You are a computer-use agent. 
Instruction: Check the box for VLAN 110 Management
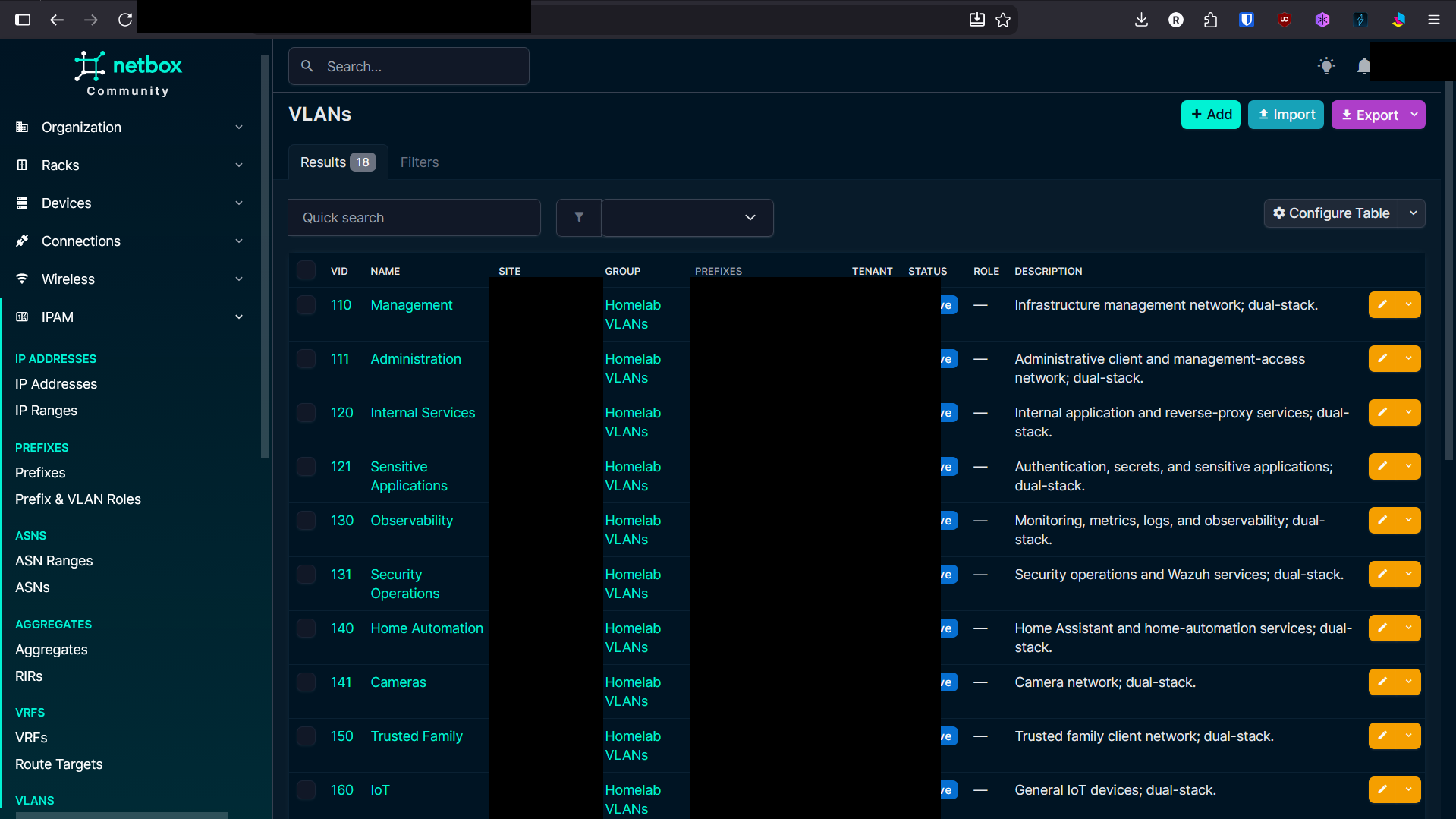[306, 305]
